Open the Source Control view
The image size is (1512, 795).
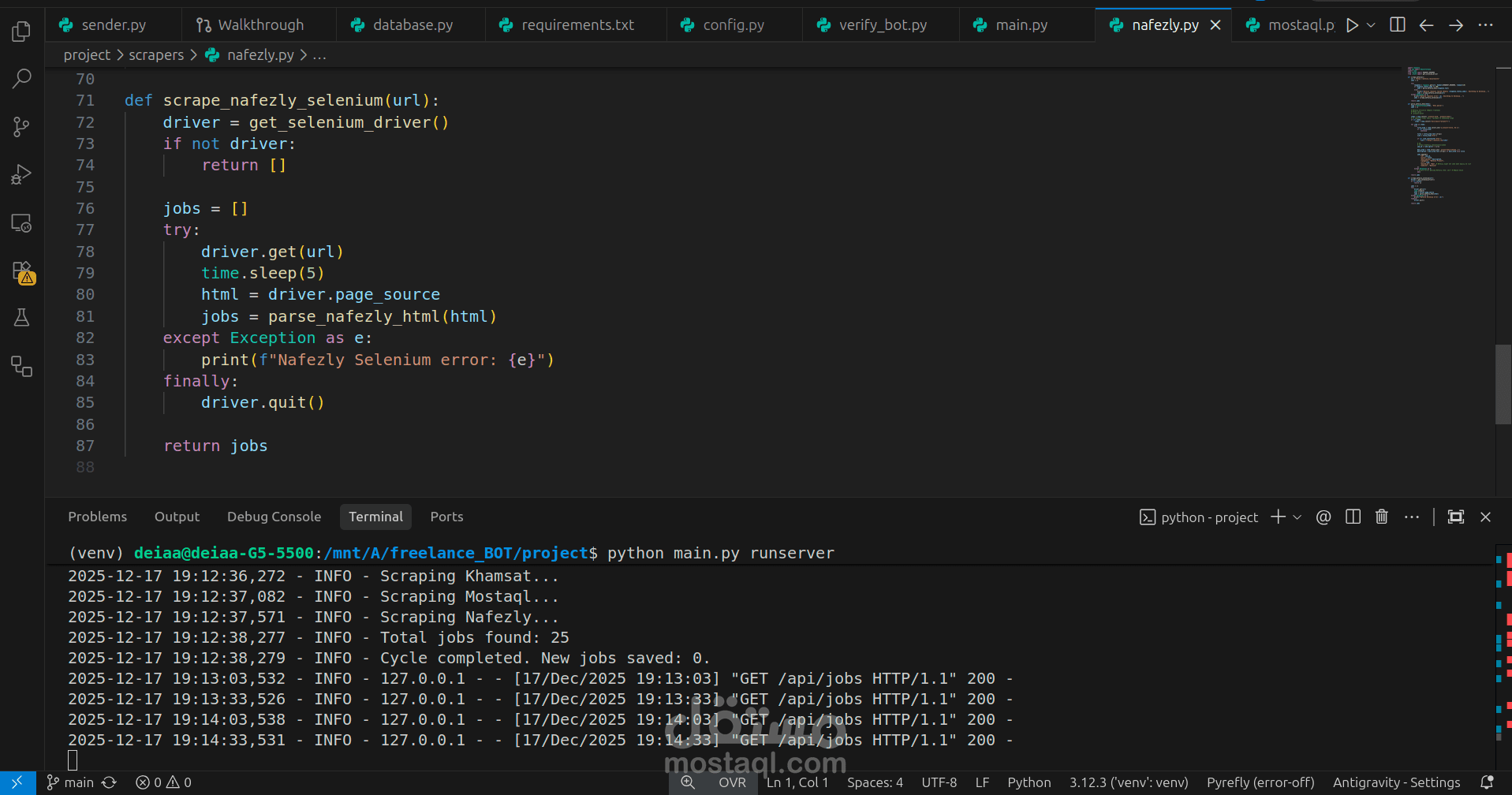(21, 127)
